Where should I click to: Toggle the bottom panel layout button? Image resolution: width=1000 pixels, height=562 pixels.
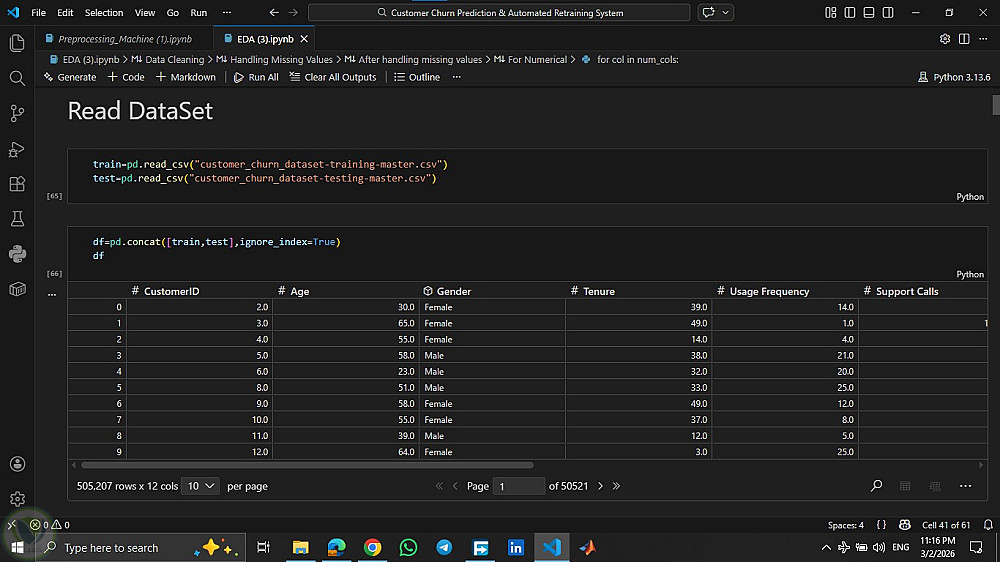(x=867, y=13)
